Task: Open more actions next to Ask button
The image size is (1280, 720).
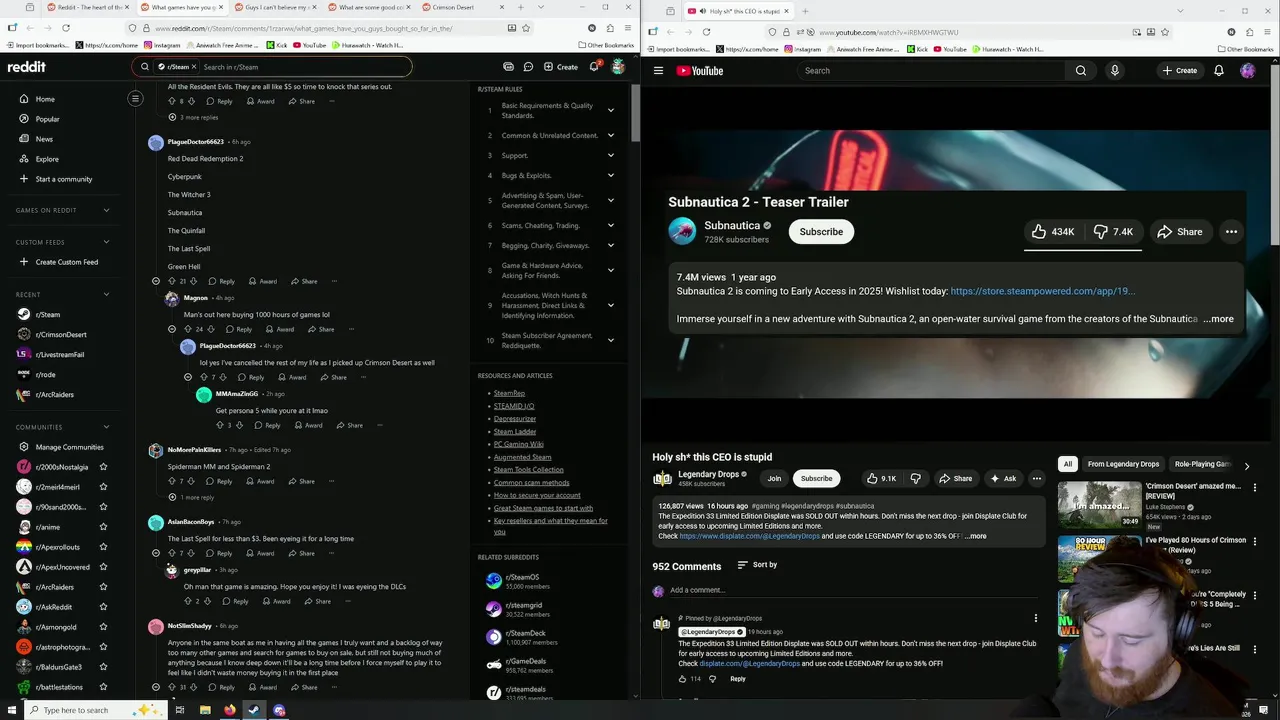Action: click(x=1037, y=479)
